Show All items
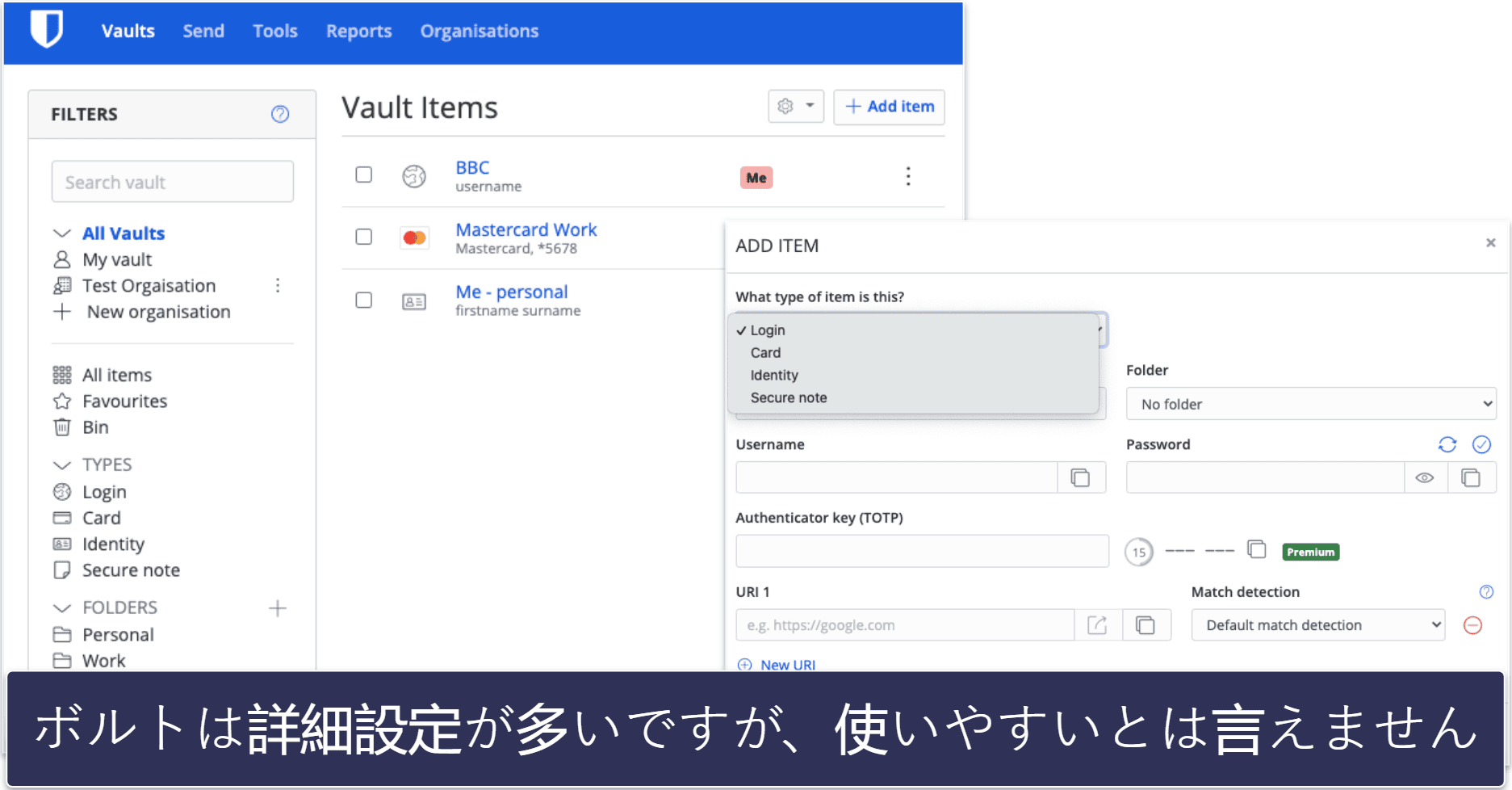The height and width of the screenshot is (790, 1512). click(117, 375)
